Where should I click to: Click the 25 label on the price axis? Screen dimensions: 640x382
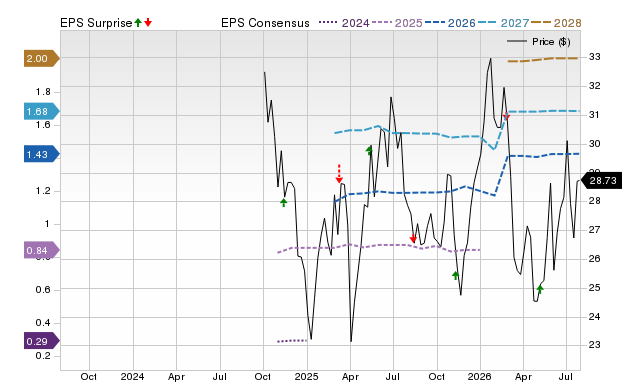[x=595, y=288]
